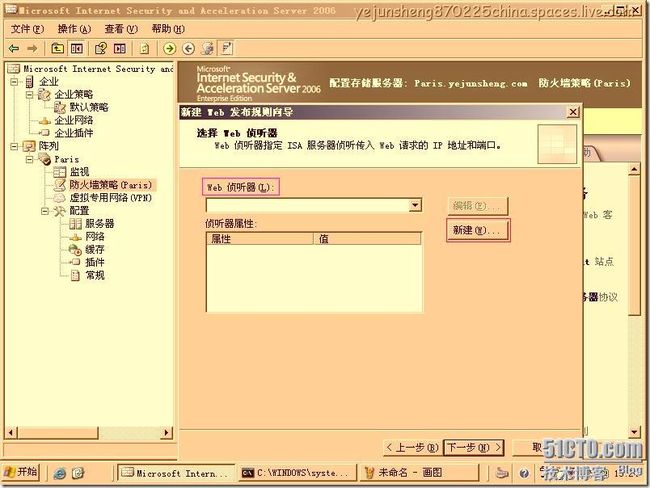Click the Back arrow toolbar icon
This screenshot has width=650, height=488.
14,49
